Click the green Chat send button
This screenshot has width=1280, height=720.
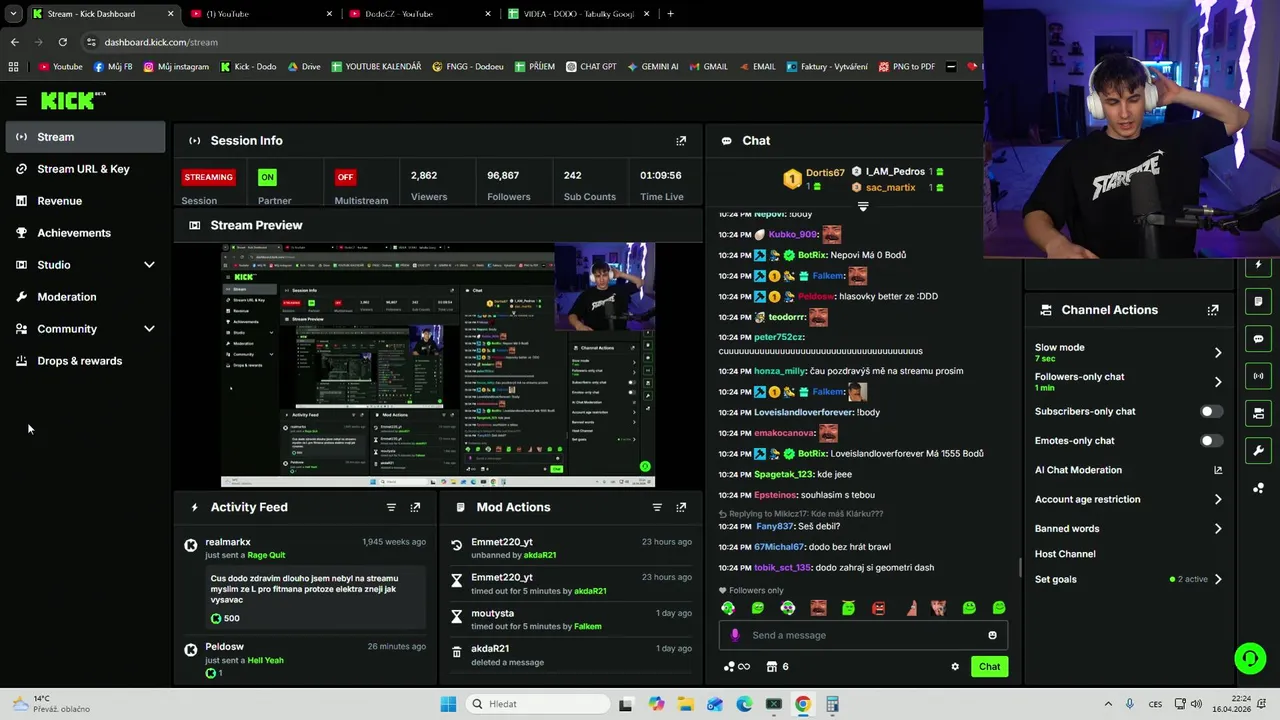click(989, 667)
